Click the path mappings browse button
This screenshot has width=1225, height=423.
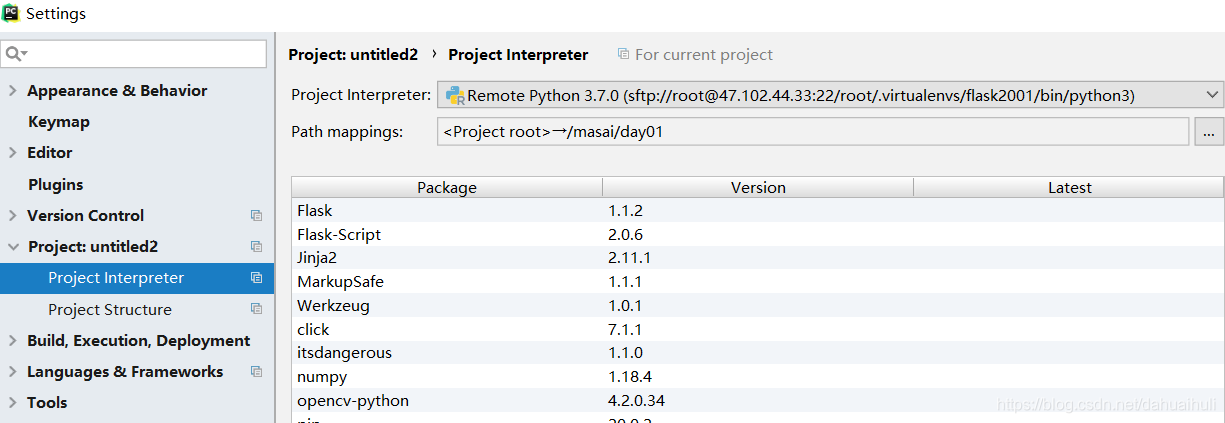tap(1209, 132)
